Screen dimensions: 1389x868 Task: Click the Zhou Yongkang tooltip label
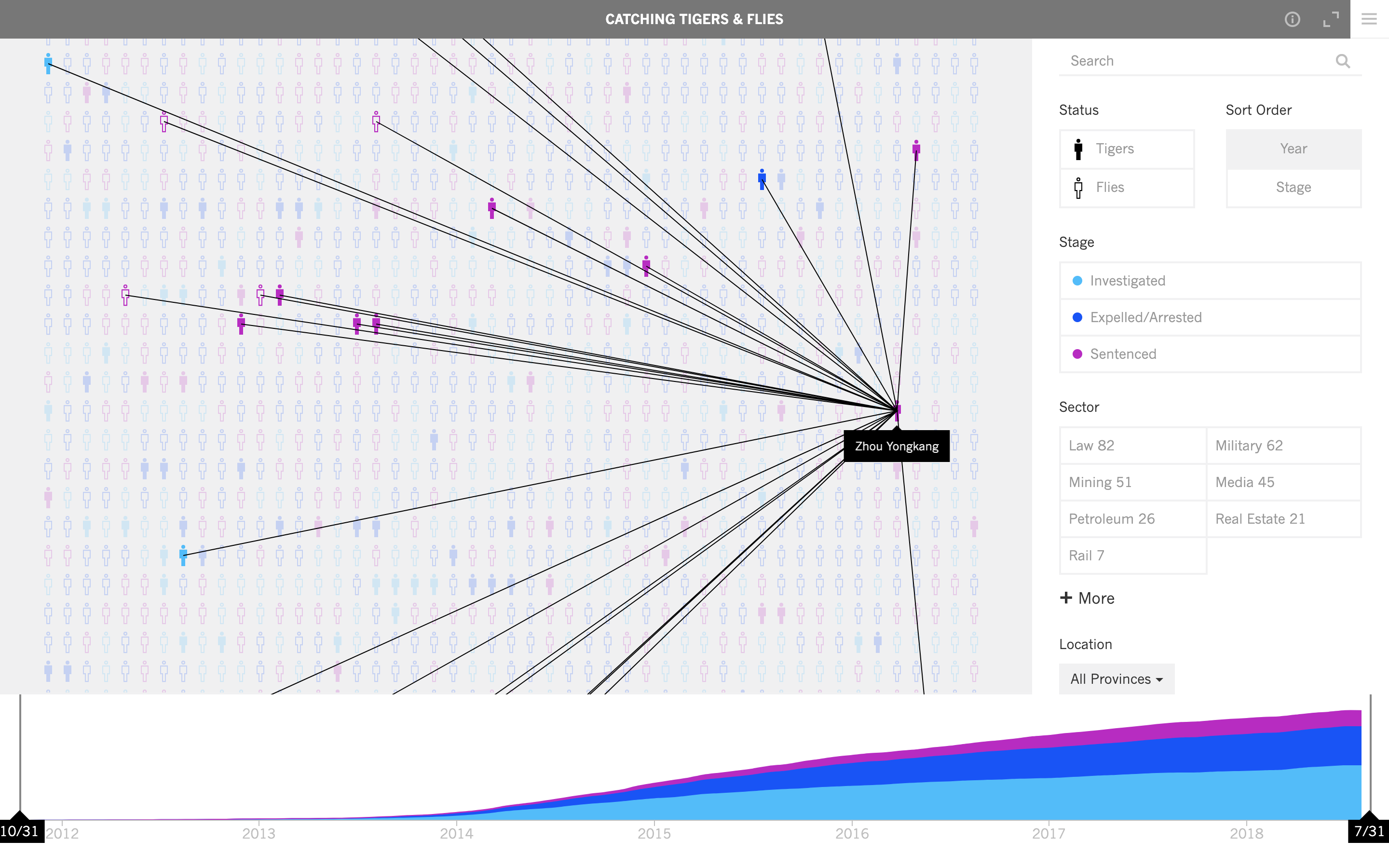point(897,446)
